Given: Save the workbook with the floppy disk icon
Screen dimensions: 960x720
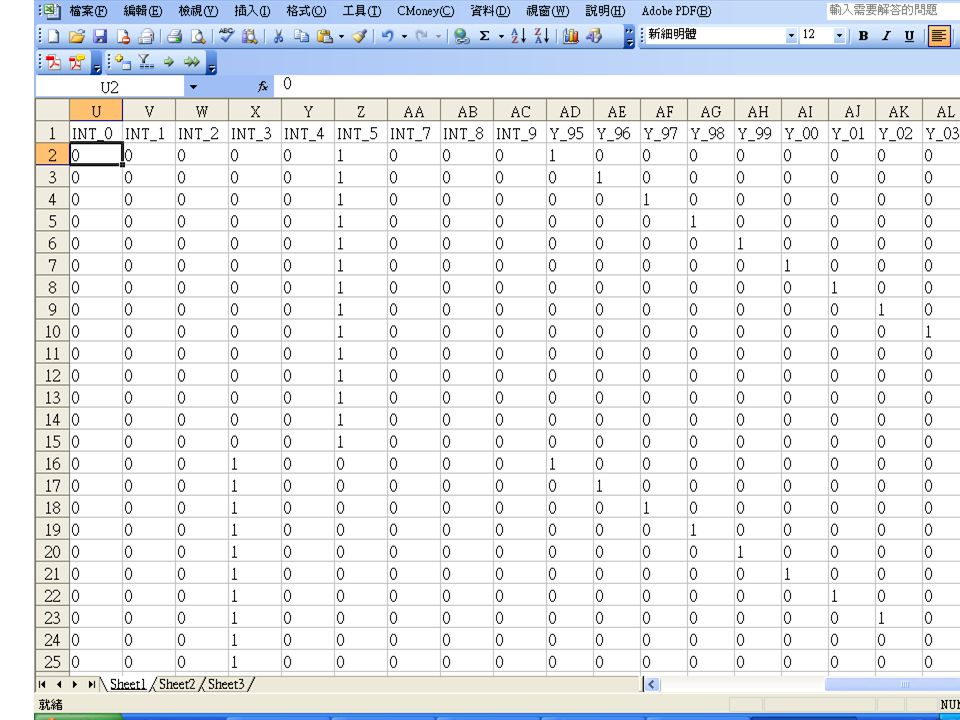Looking at the screenshot, I should pos(100,37).
